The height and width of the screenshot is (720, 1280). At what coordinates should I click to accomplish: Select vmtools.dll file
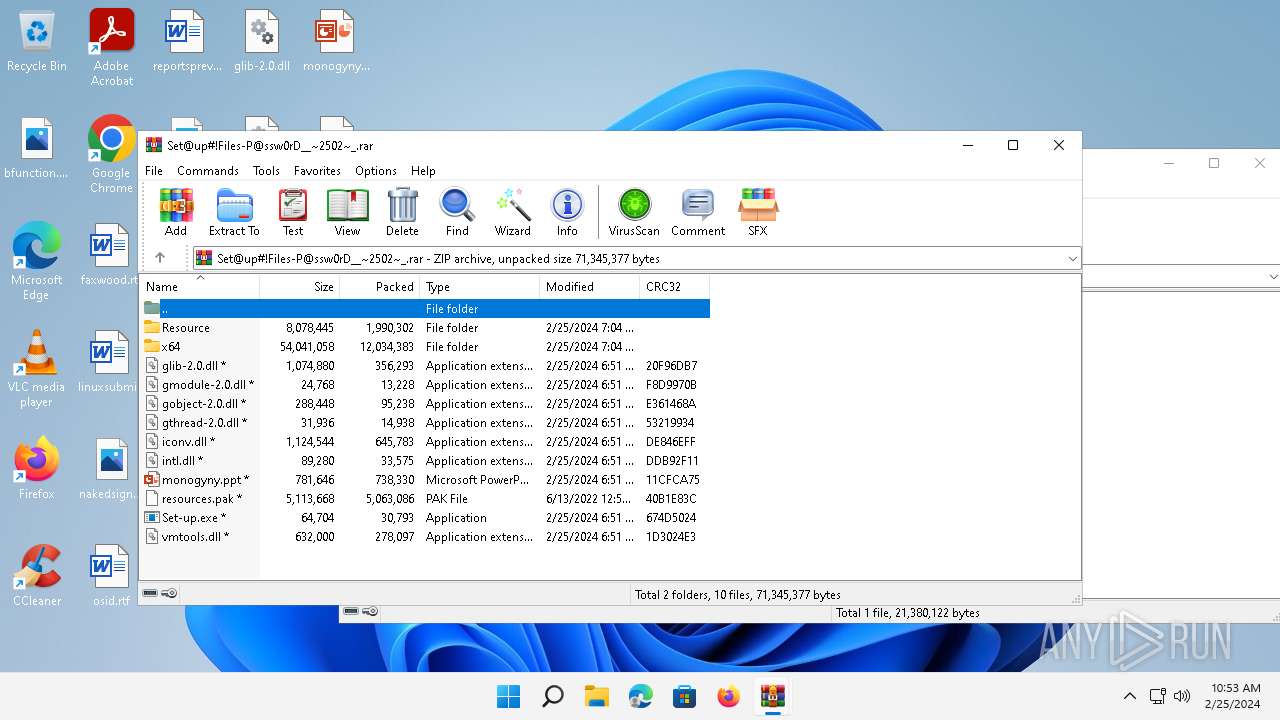[x=425, y=537]
